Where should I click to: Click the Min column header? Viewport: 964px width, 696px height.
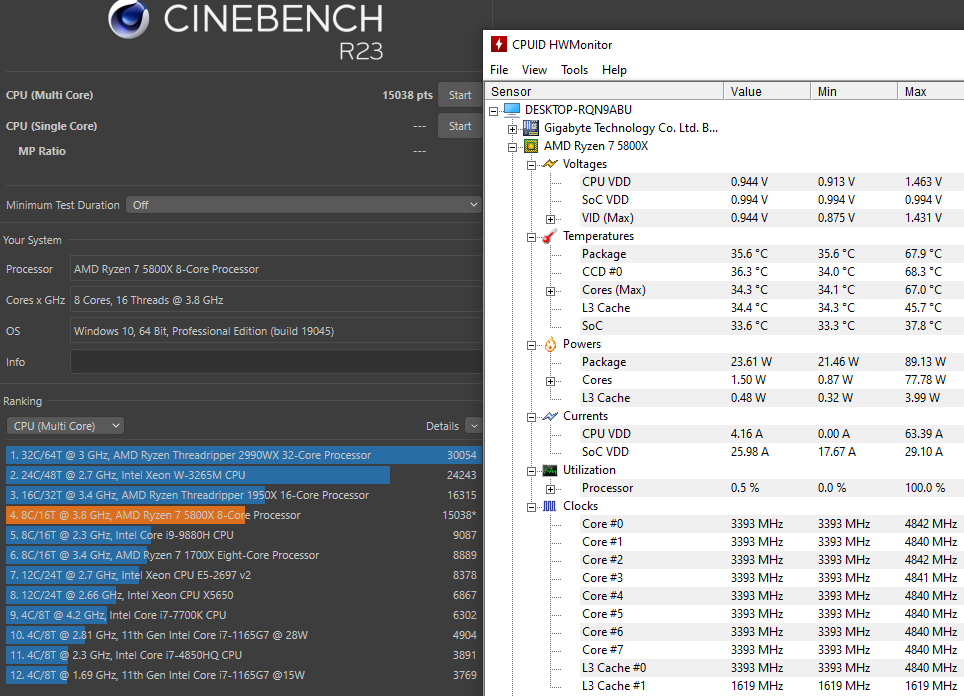pyautogui.click(x=854, y=92)
